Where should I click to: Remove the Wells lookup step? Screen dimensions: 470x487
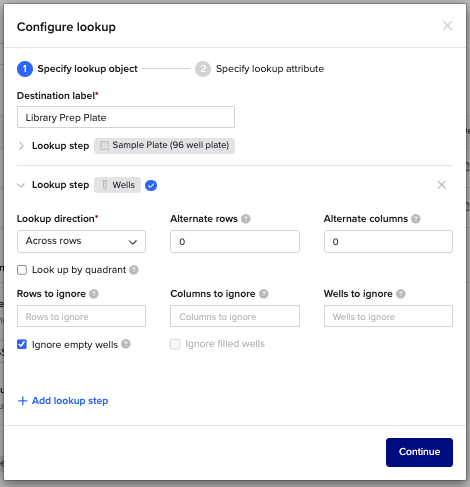point(442,185)
